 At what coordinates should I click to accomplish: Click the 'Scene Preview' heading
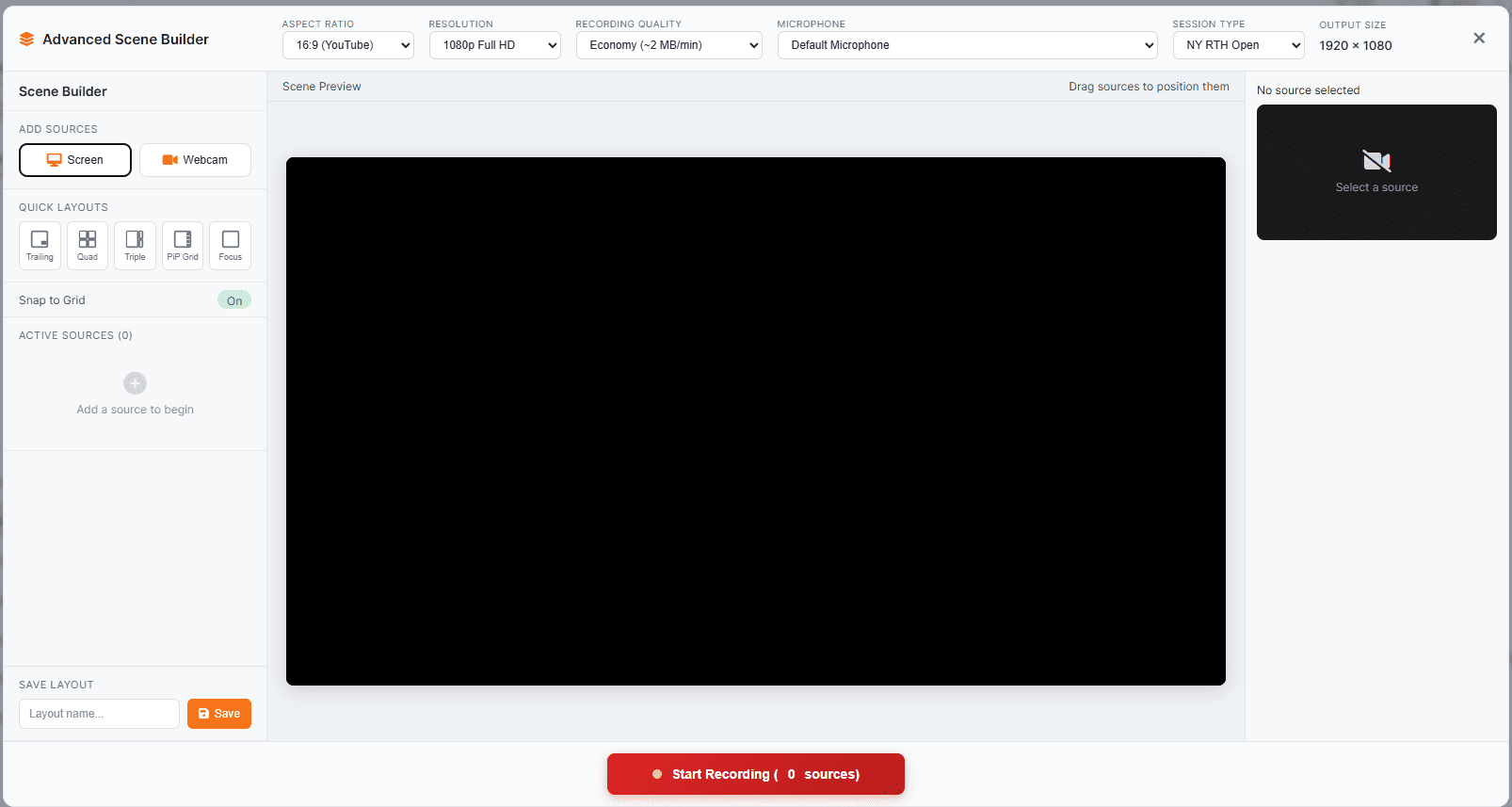(x=322, y=87)
